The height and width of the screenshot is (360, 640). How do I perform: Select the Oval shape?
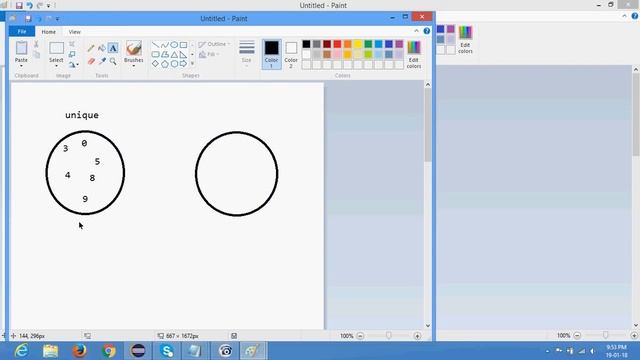pos(174,45)
